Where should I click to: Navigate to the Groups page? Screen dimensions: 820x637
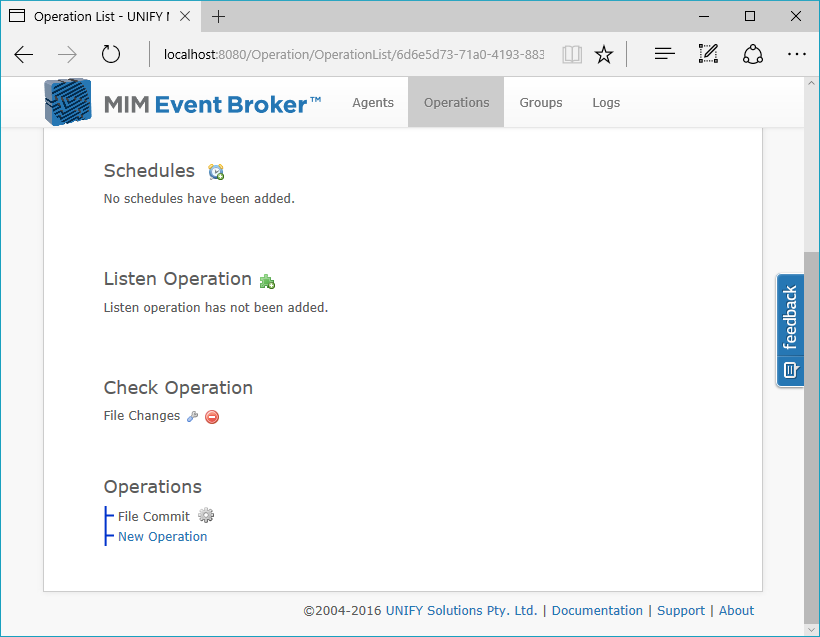click(541, 103)
